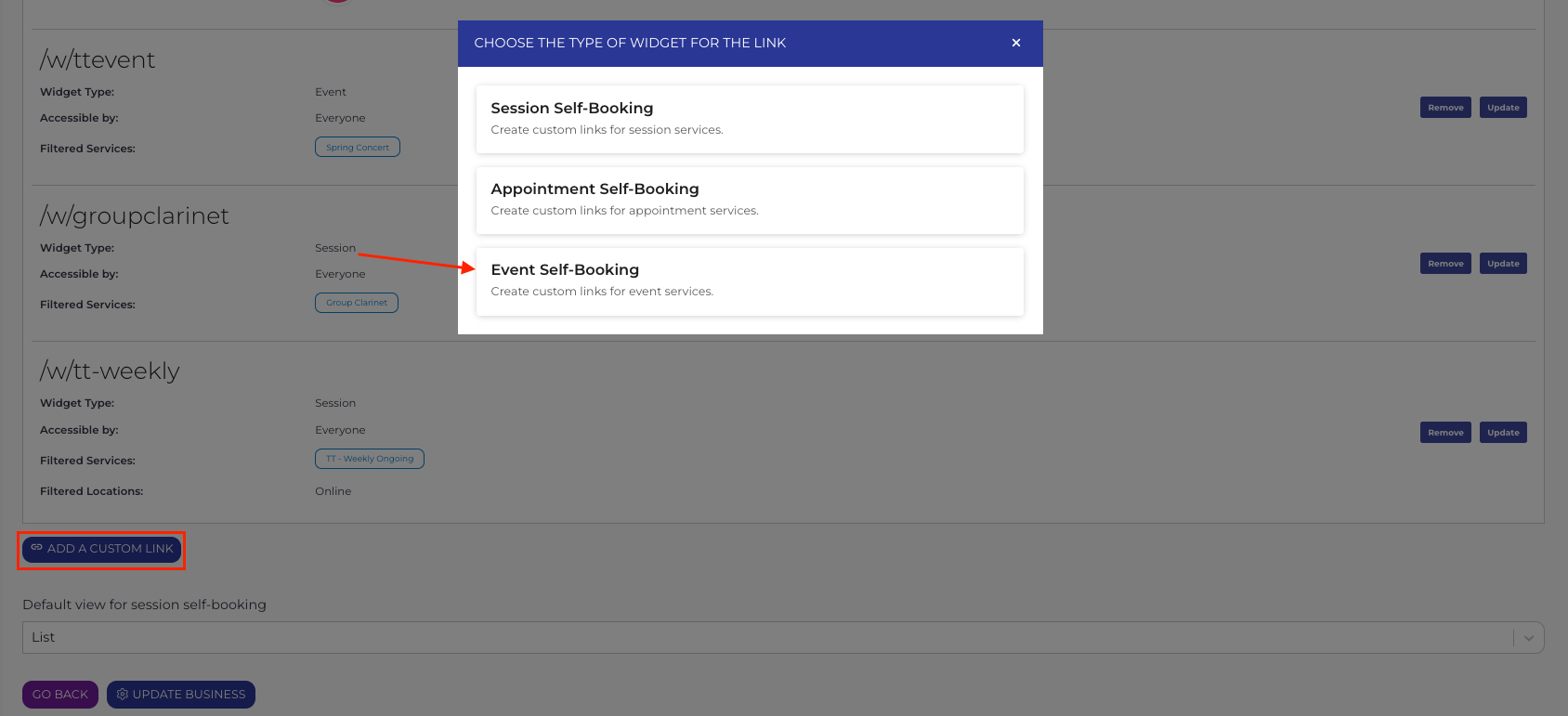This screenshot has width=1568, height=716.
Task: Choose Appointment Self-Booking widget option
Action: (750, 200)
